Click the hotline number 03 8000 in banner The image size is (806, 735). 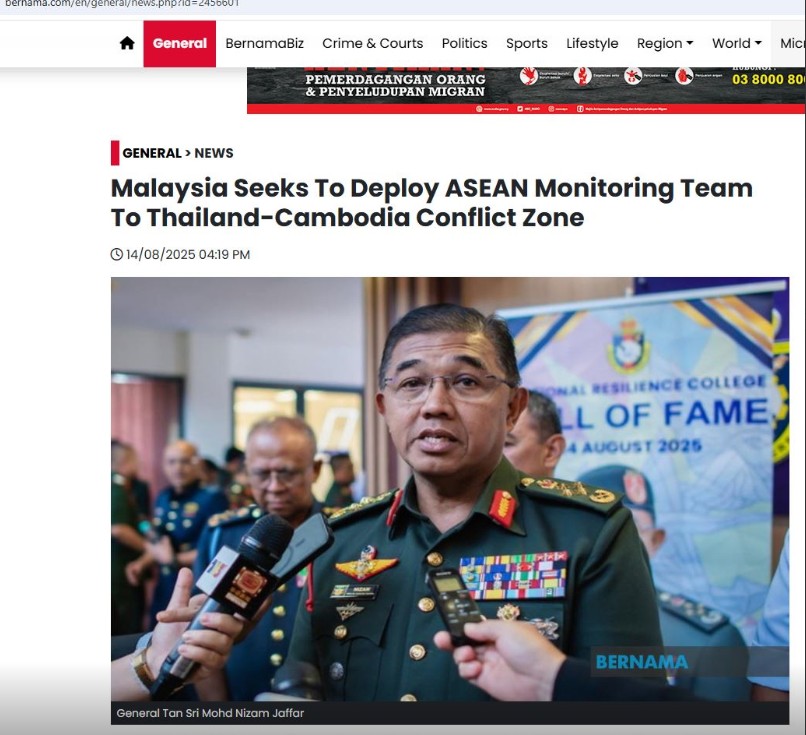point(768,80)
